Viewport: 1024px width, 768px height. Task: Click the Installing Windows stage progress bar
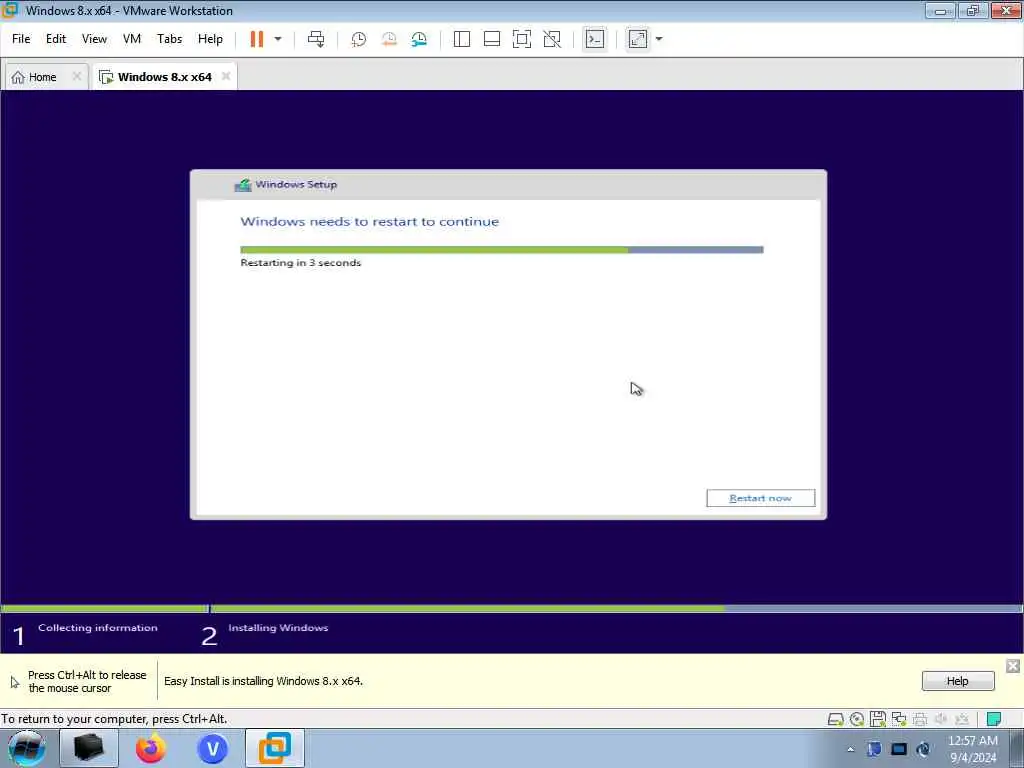(x=616, y=609)
